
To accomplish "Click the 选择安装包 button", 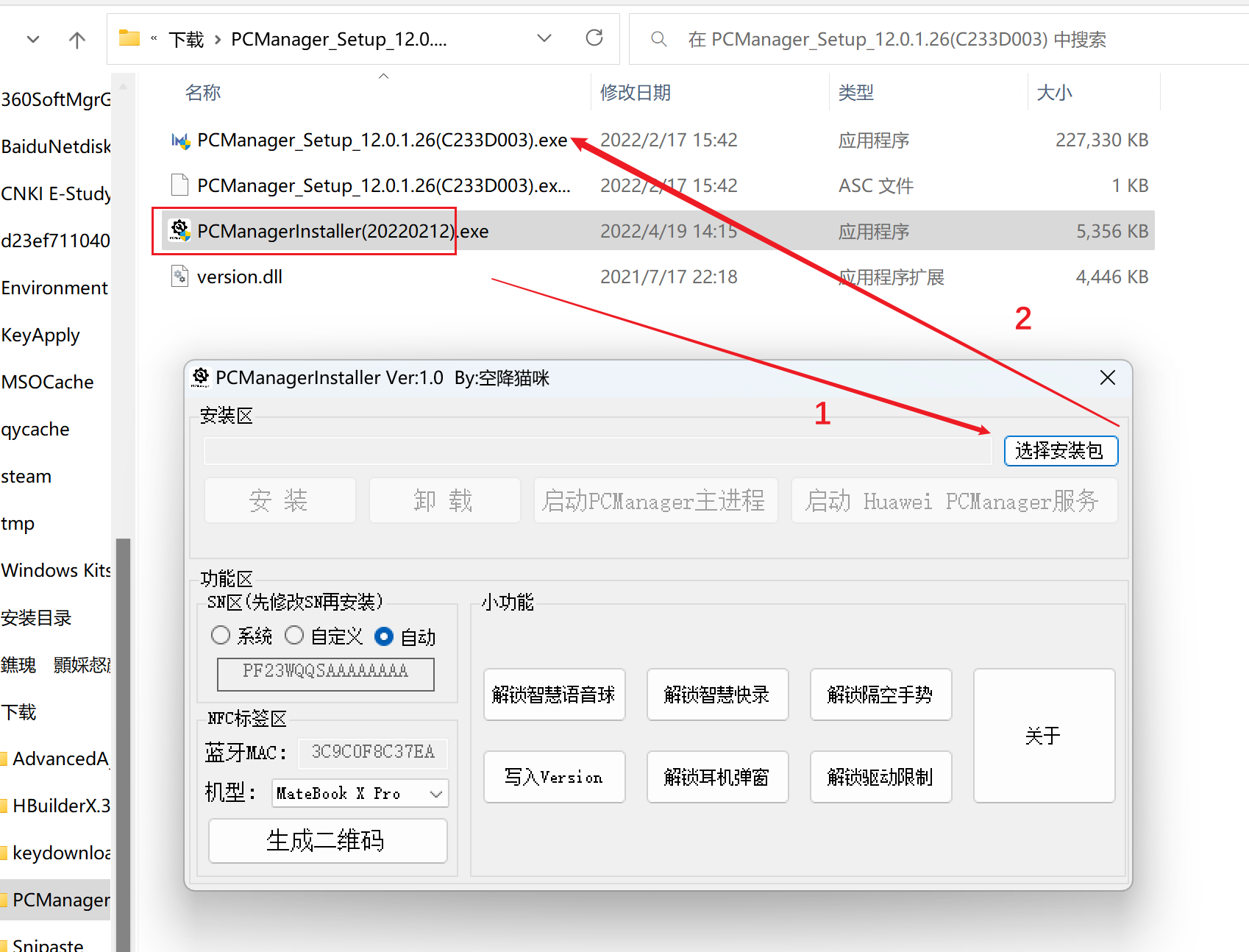I will pyautogui.click(x=1061, y=451).
